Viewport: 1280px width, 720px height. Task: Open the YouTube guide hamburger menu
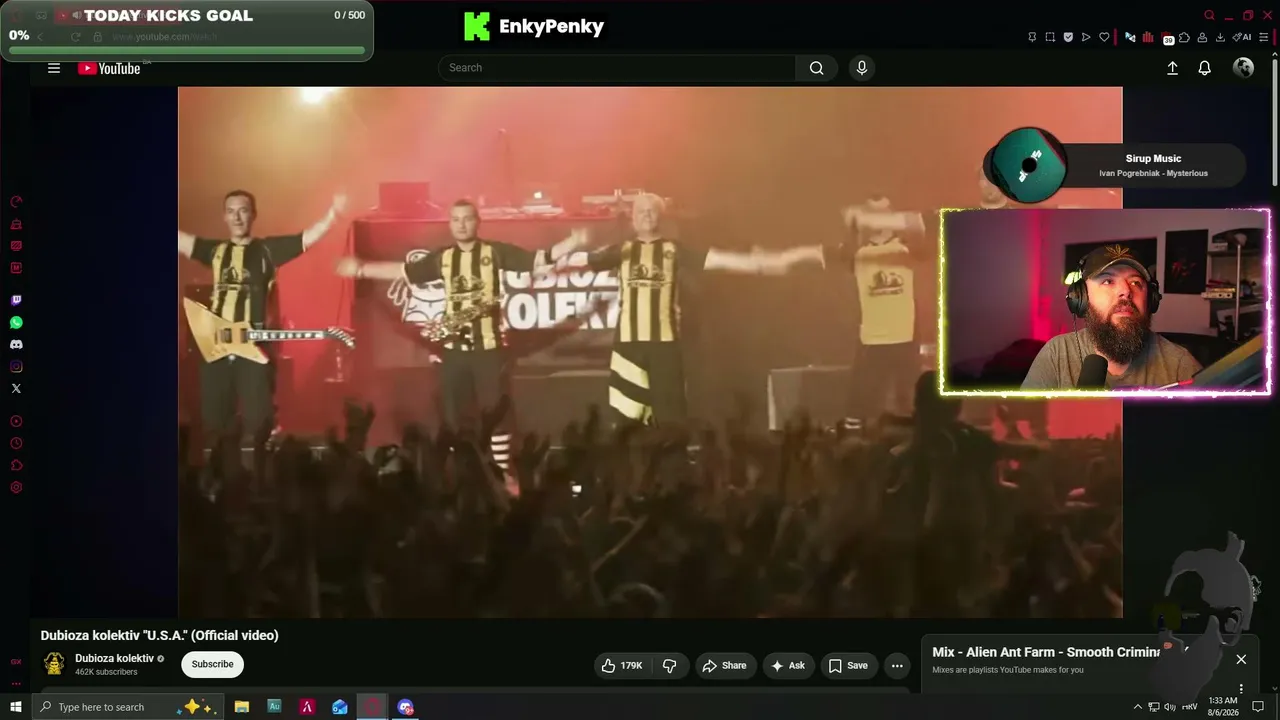[x=54, y=68]
